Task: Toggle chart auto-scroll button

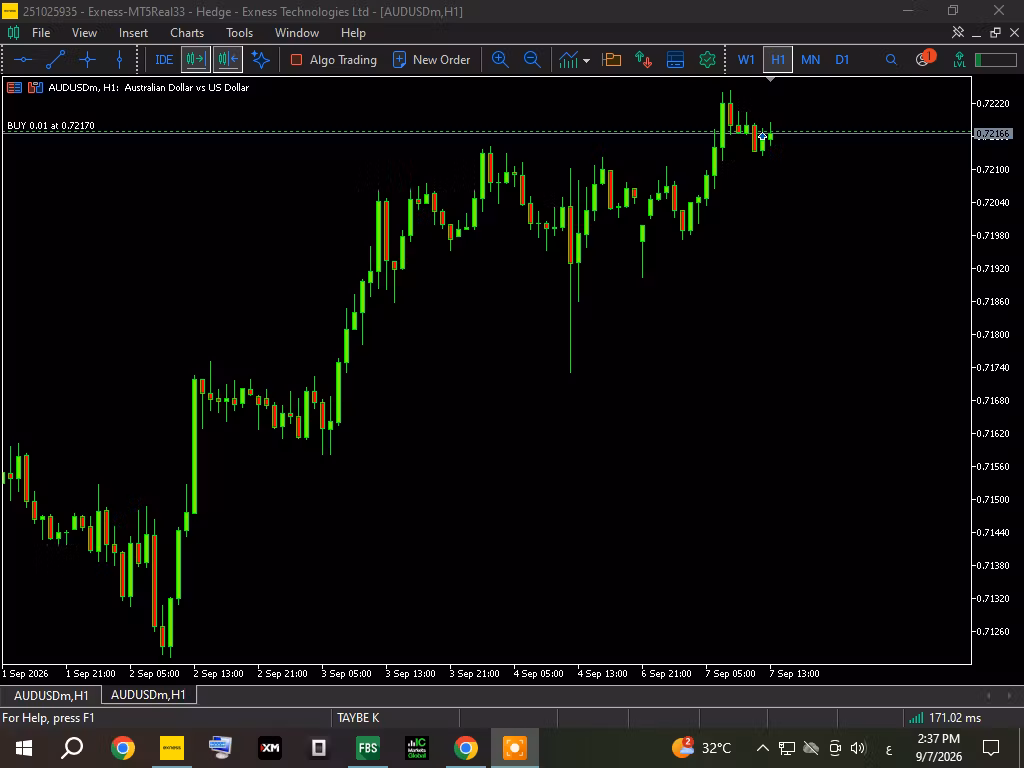Action: [196, 59]
